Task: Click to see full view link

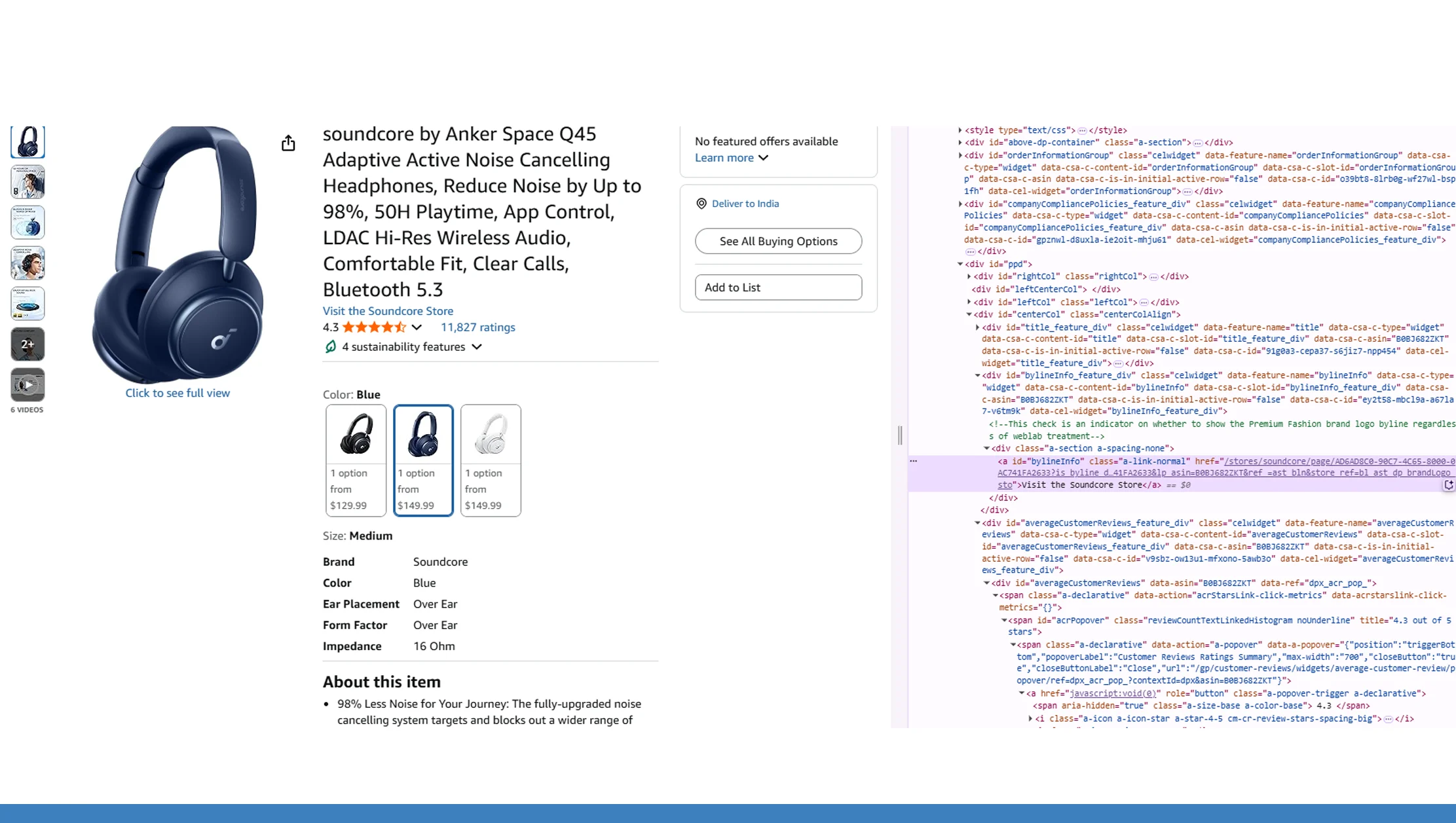Action: tap(177, 393)
